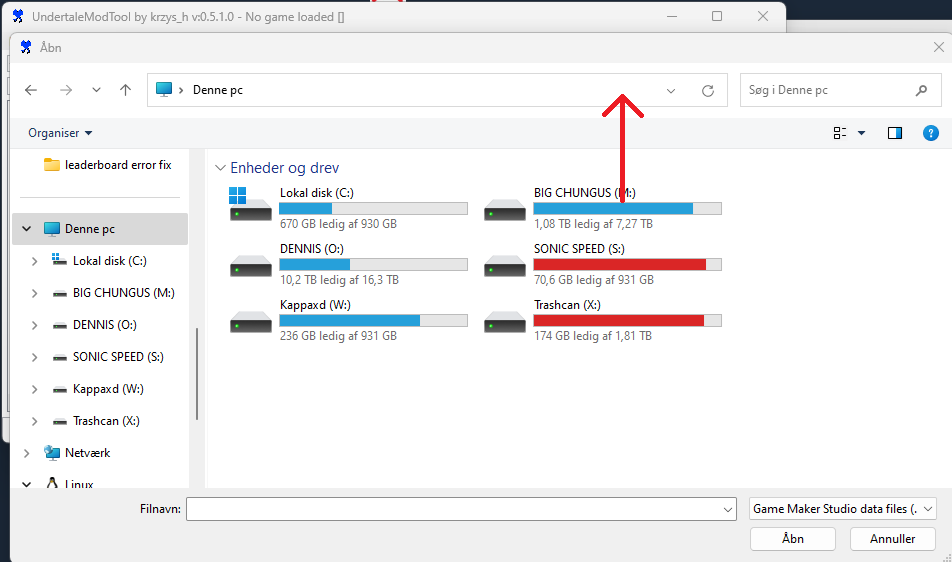952x562 pixels.
Task: Collapse the Enheder og drev group
Action: click(x=220, y=168)
